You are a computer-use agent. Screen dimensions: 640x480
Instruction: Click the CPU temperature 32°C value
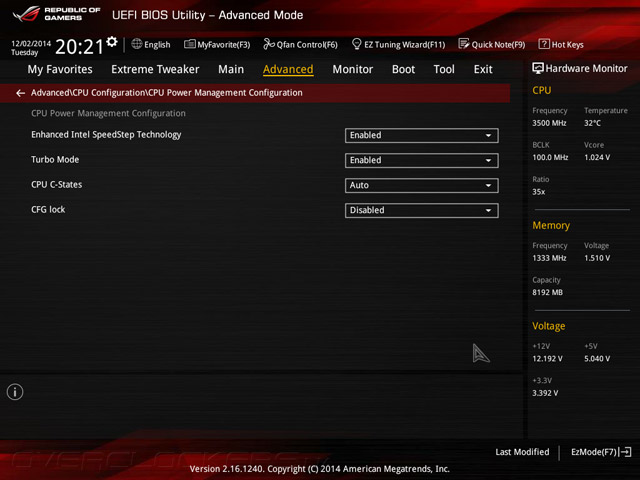coord(592,123)
